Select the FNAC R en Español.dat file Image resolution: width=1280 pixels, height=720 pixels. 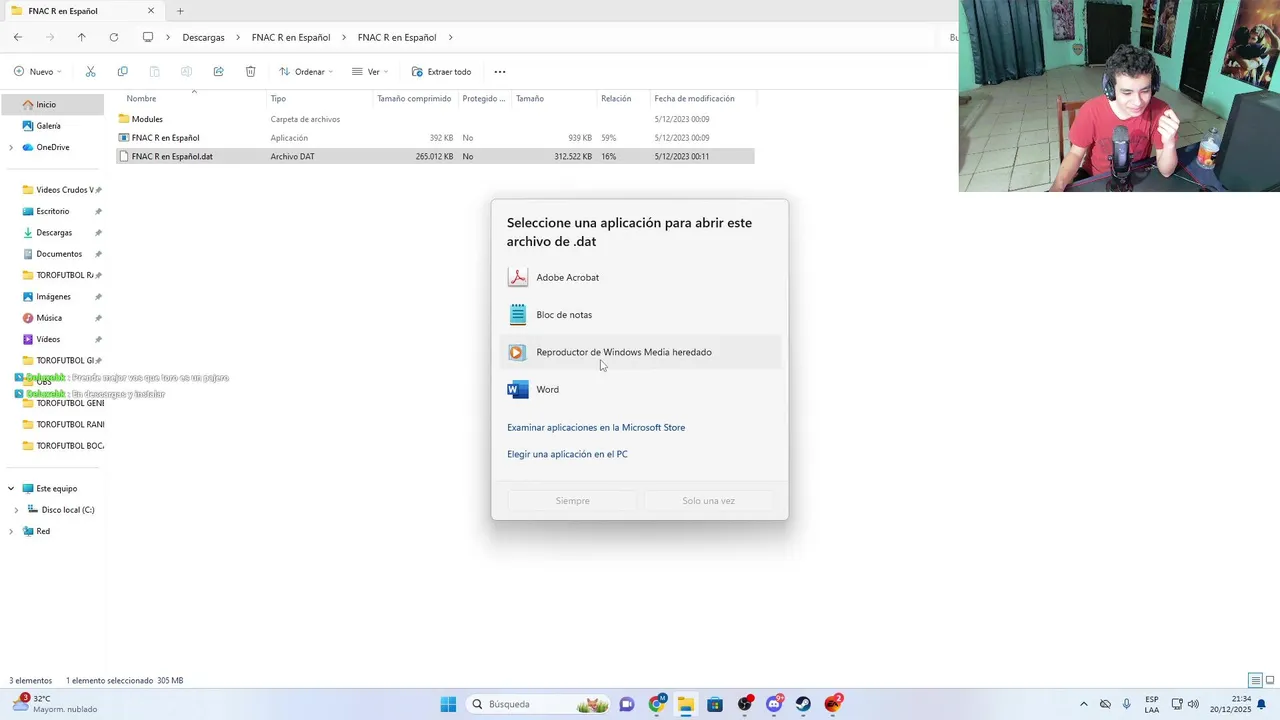[x=435, y=157]
